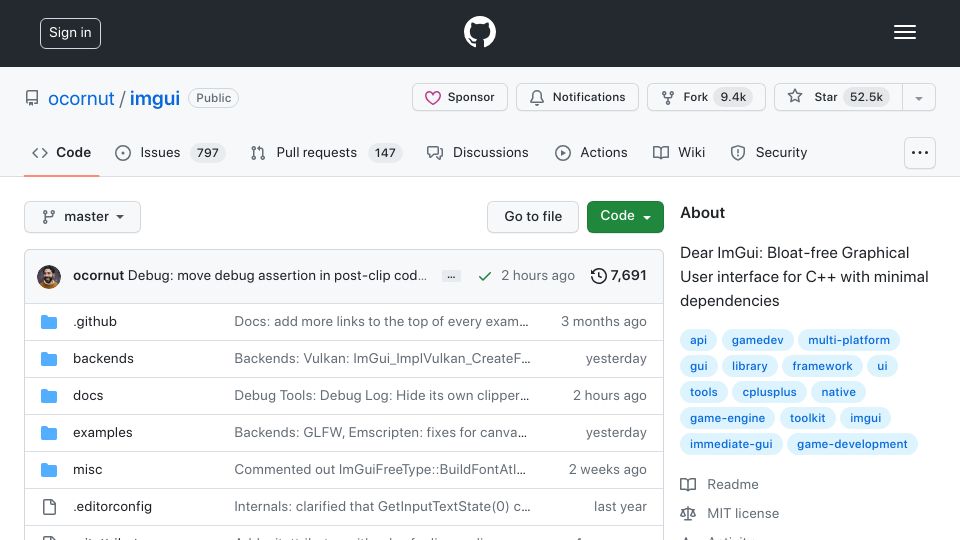Click the 'api' topic tag
Image resolution: width=960 pixels, height=540 pixels.
click(x=699, y=340)
